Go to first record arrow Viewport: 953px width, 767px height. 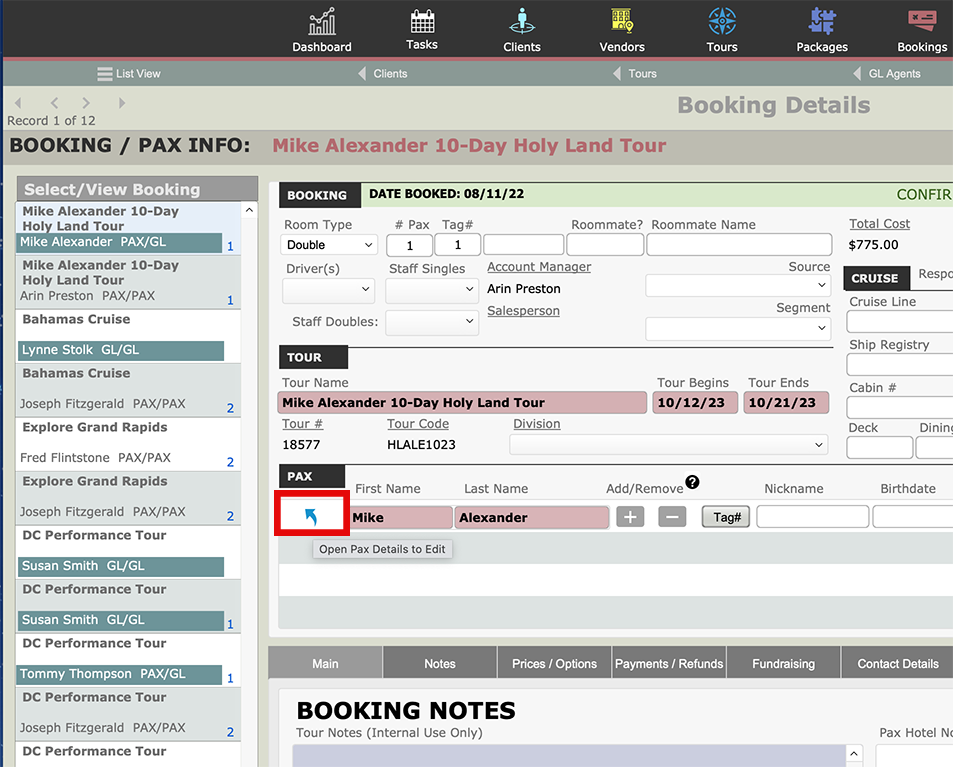coord(18,103)
